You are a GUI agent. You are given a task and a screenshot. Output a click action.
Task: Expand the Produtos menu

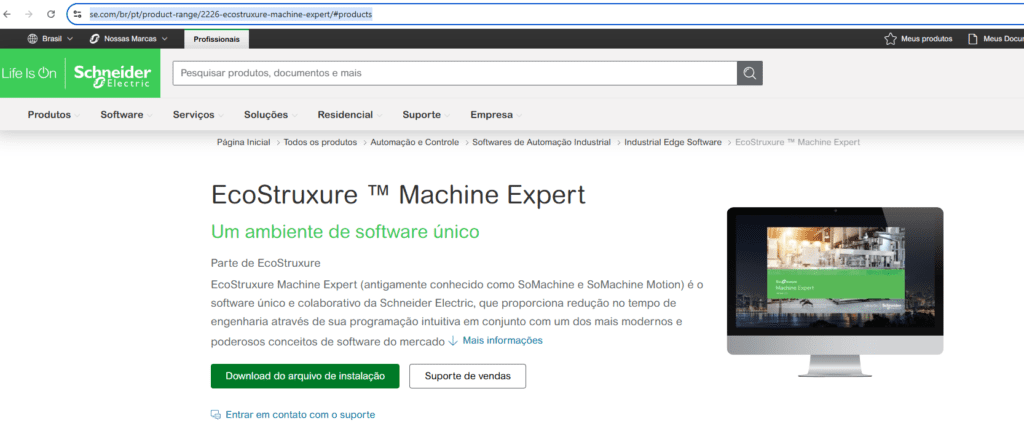coord(54,115)
